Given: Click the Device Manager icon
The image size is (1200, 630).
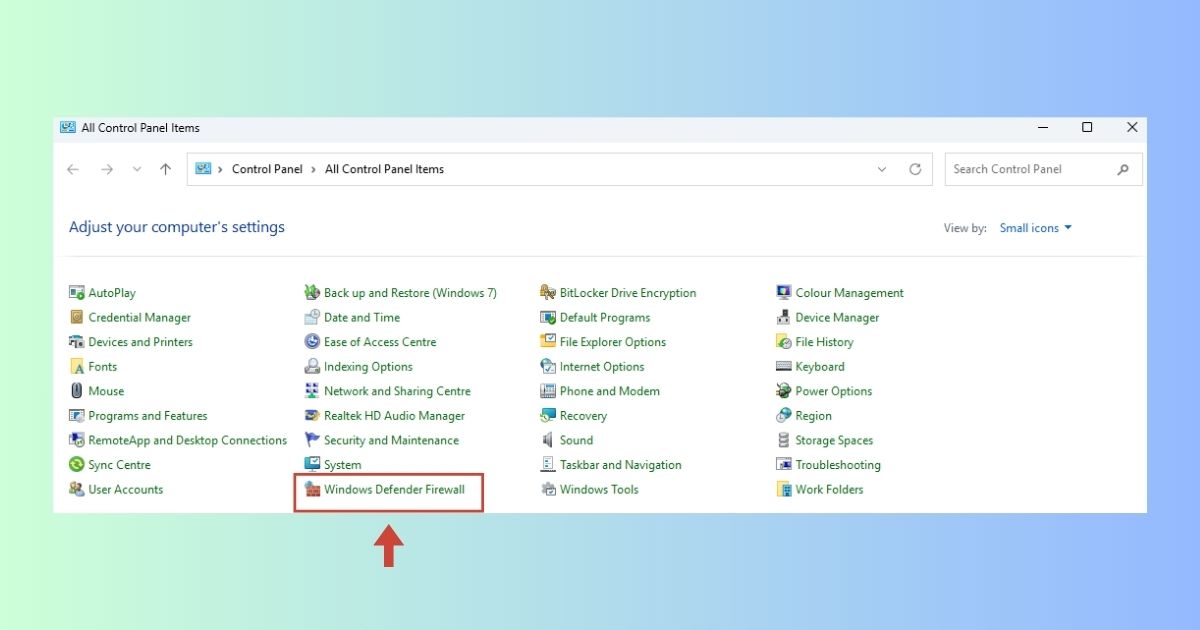Looking at the screenshot, I should [784, 317].
